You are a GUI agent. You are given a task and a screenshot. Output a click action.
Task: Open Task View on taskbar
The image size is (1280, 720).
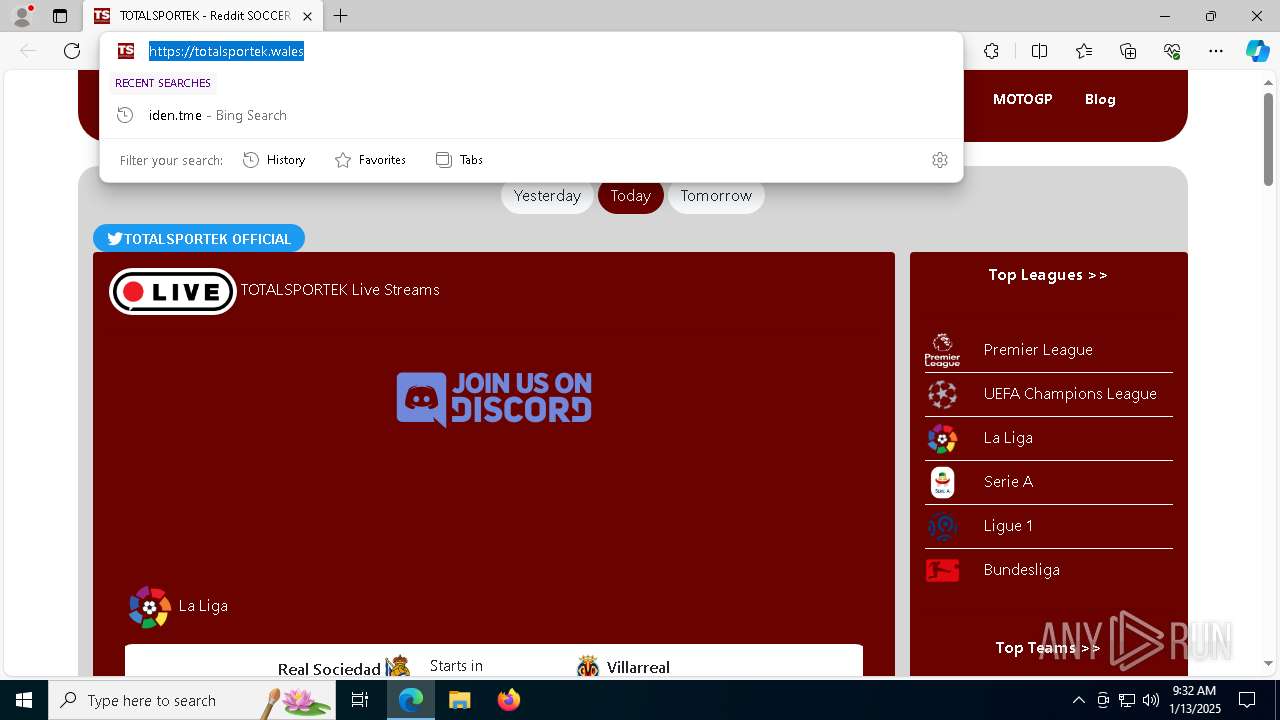point(360,700)
